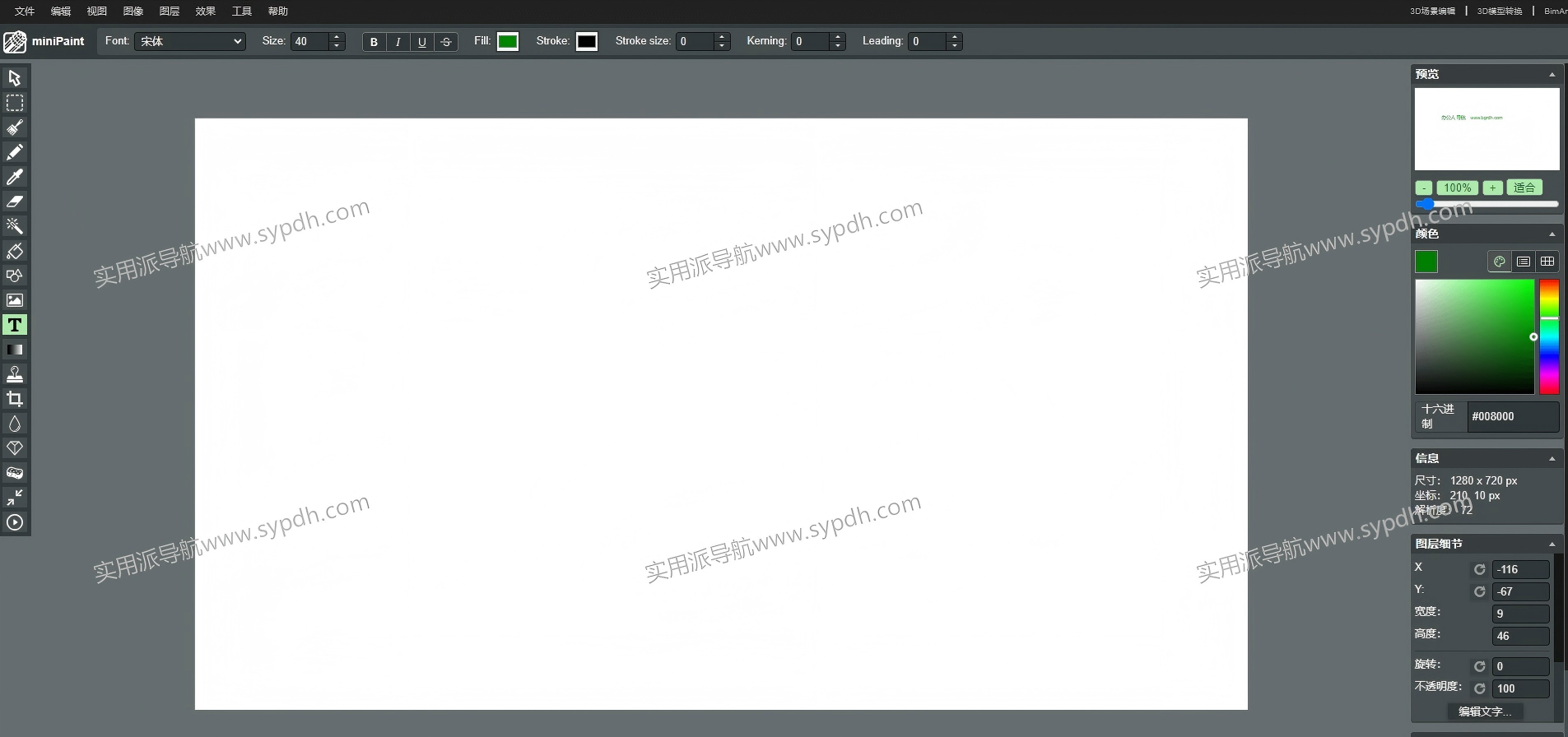Click the 编辑文字 button
The image size is (1568, 737).
click(x=1485, y=712)
